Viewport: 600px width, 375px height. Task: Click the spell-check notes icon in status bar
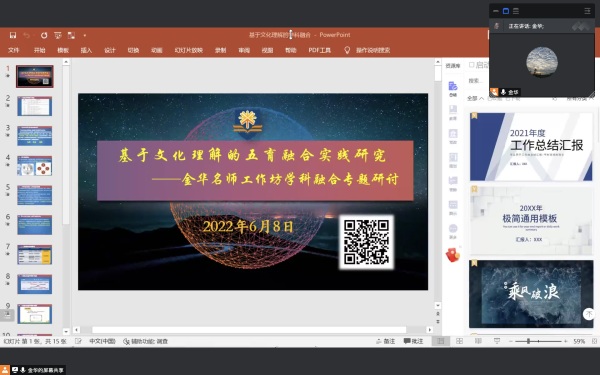(78, 341)
